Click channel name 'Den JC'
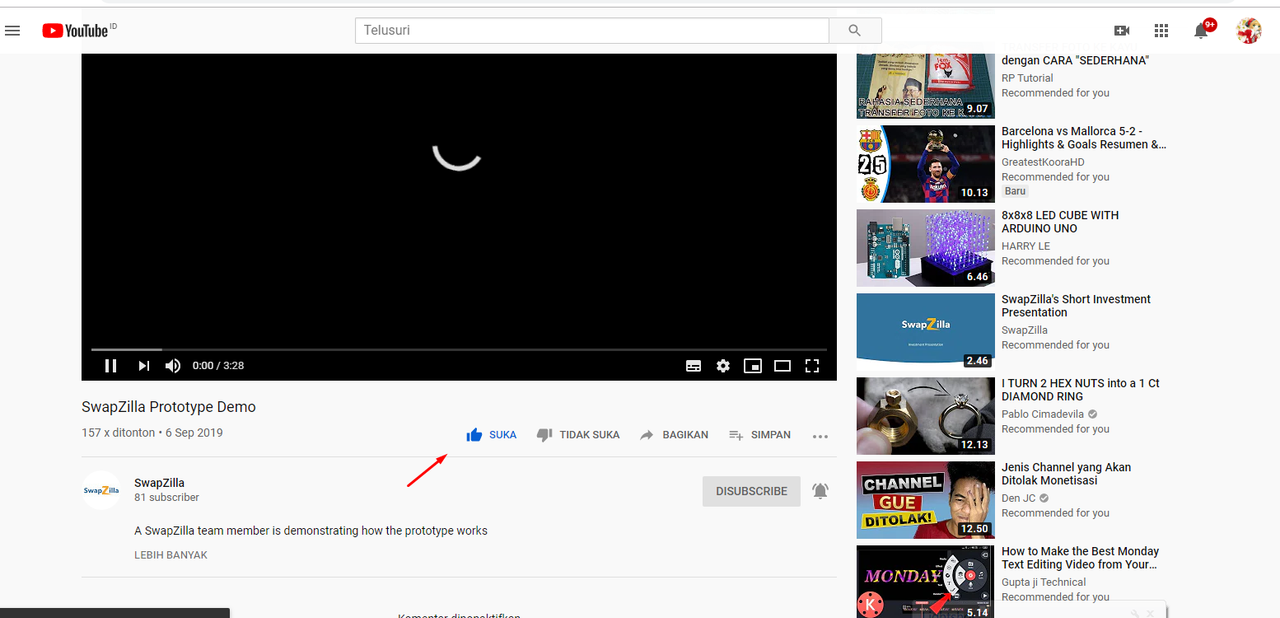 (1019, 498)
